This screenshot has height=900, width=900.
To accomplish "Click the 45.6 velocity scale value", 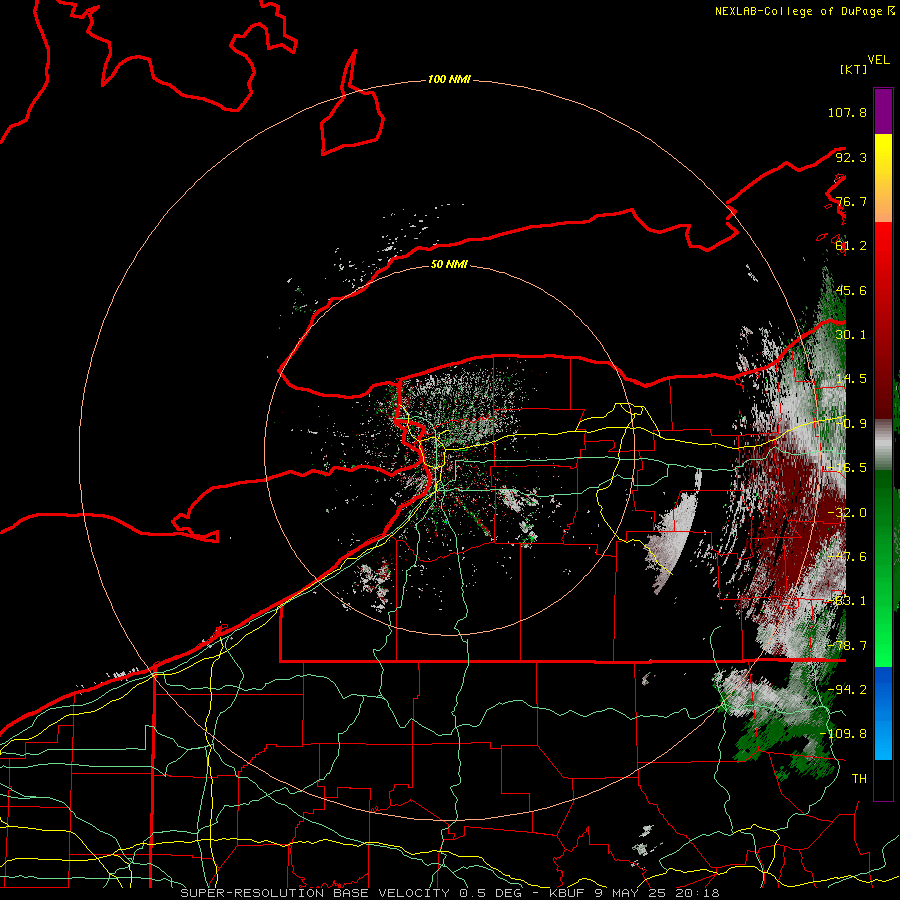I will coord(851,290).
